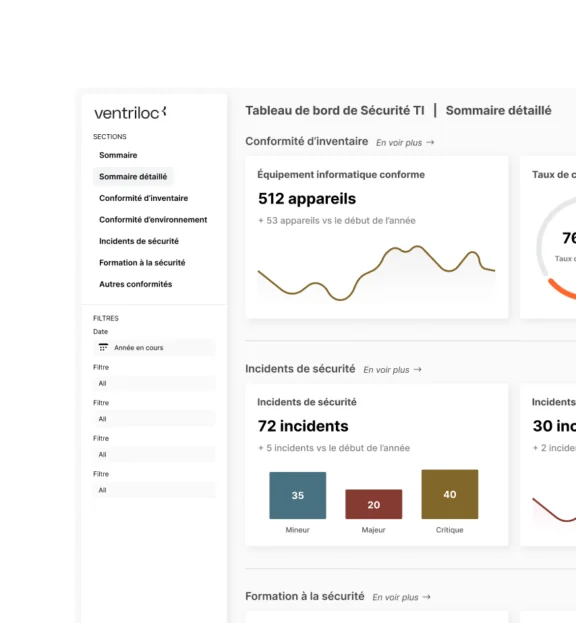Open Formation à la sécurité sidebar item
The height and width of the screenshot is (623, 576).
coord(142,262)
